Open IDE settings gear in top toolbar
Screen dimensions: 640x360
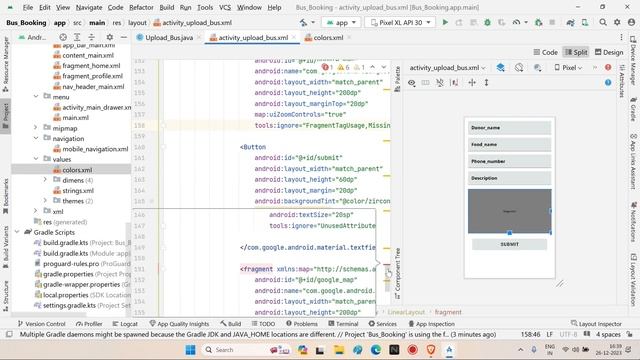(x=617, y=22)
